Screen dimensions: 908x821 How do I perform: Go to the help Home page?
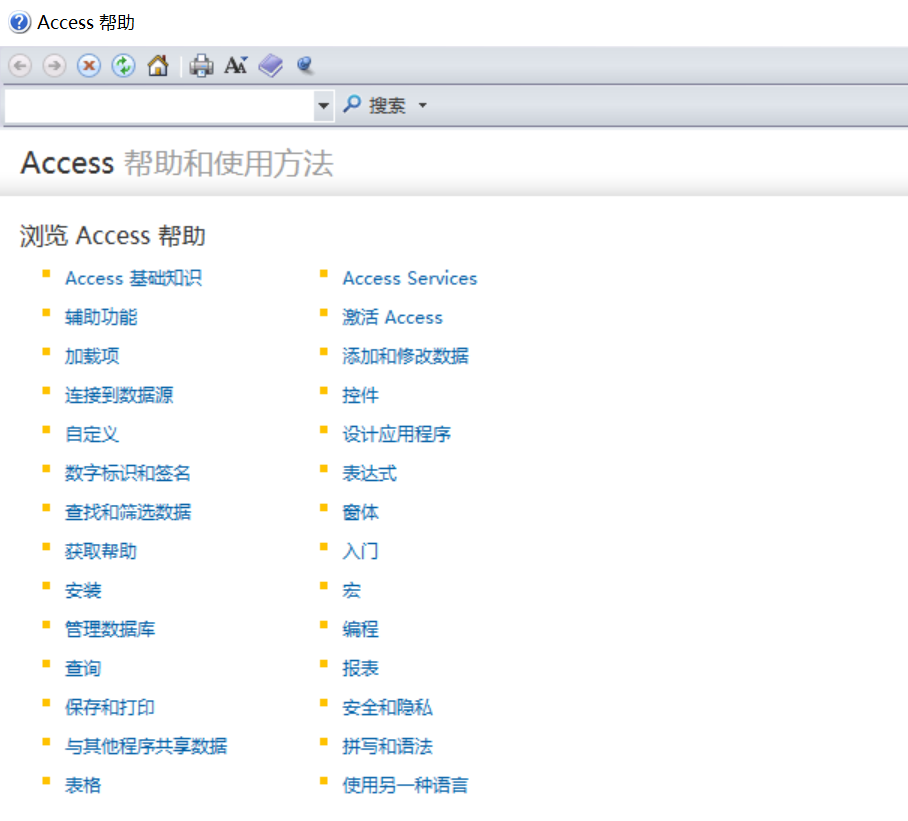pyautogui.click(x=158, y=65)
